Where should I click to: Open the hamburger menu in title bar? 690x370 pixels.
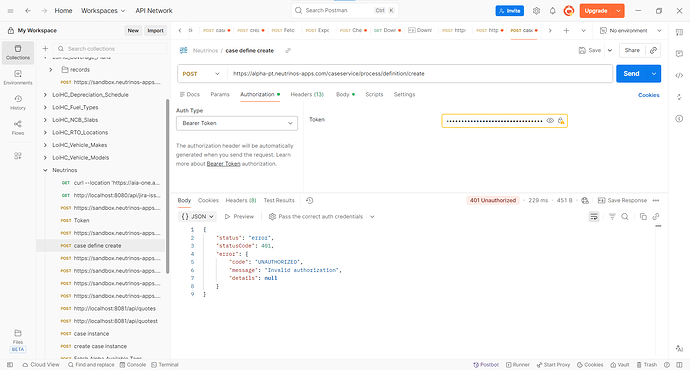(11, 11)
